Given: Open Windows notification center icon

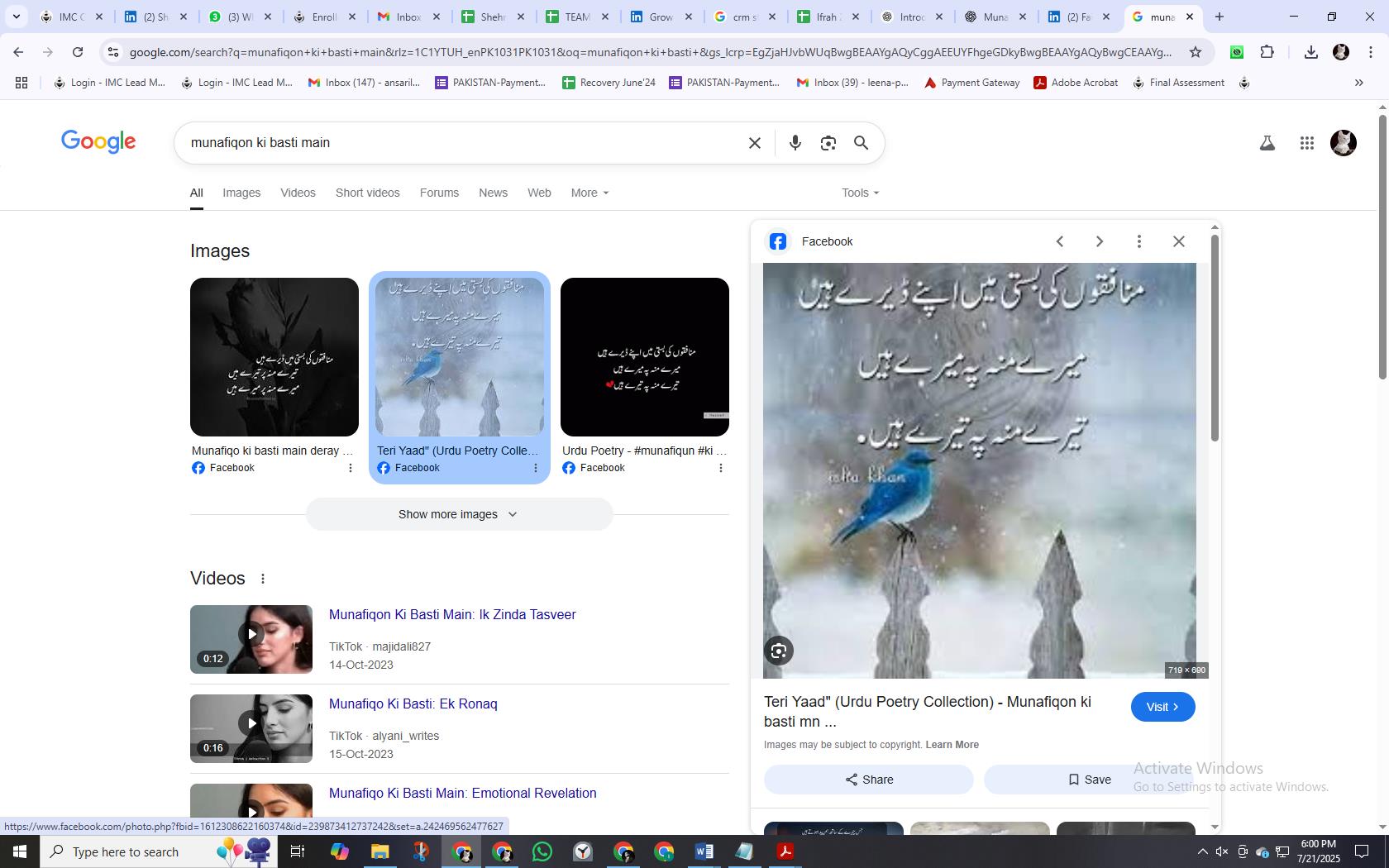Looking at the screenshot, I should pos(1361,852).
